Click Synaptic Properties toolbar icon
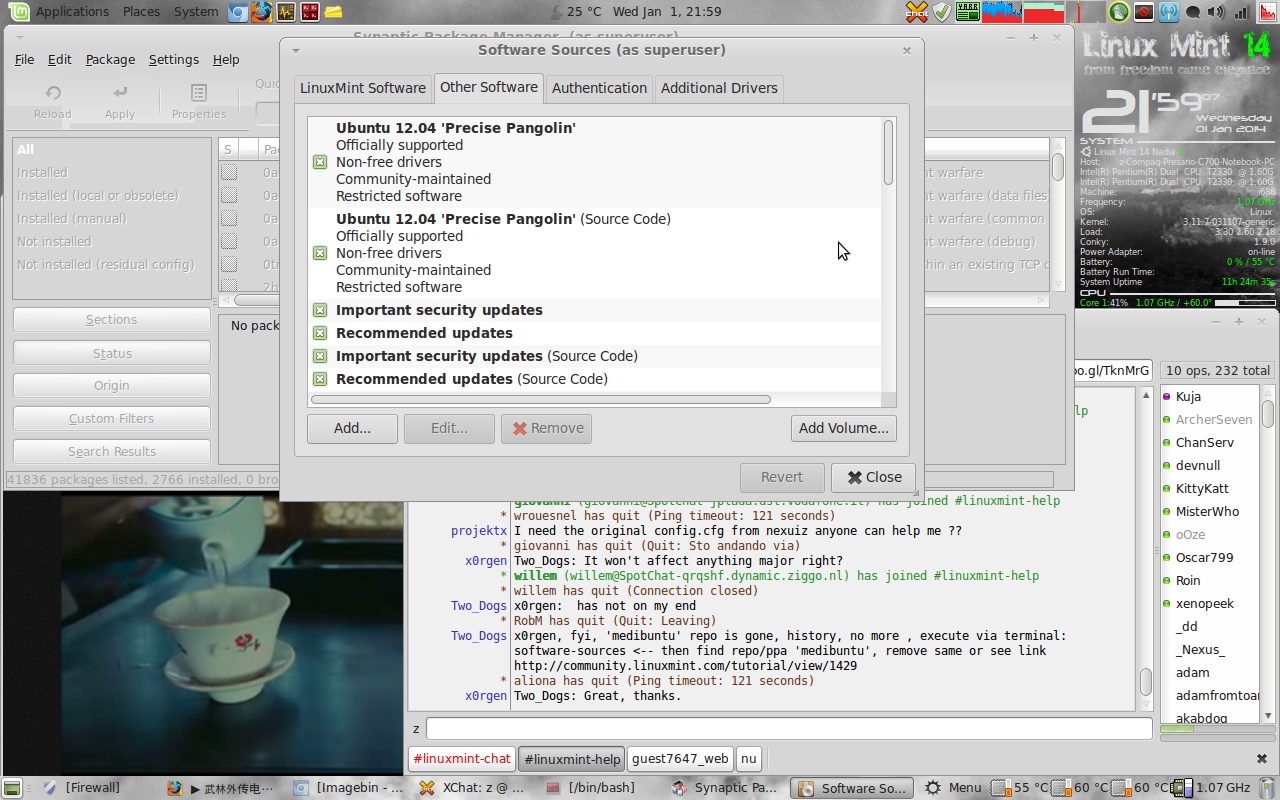The width and height of the screenshot is (1280, 800). click(199, 101)
